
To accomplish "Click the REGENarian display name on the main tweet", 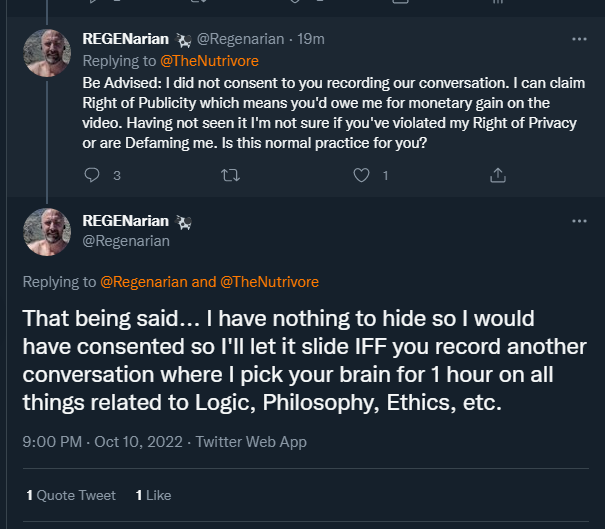I will tap(127, 221).
